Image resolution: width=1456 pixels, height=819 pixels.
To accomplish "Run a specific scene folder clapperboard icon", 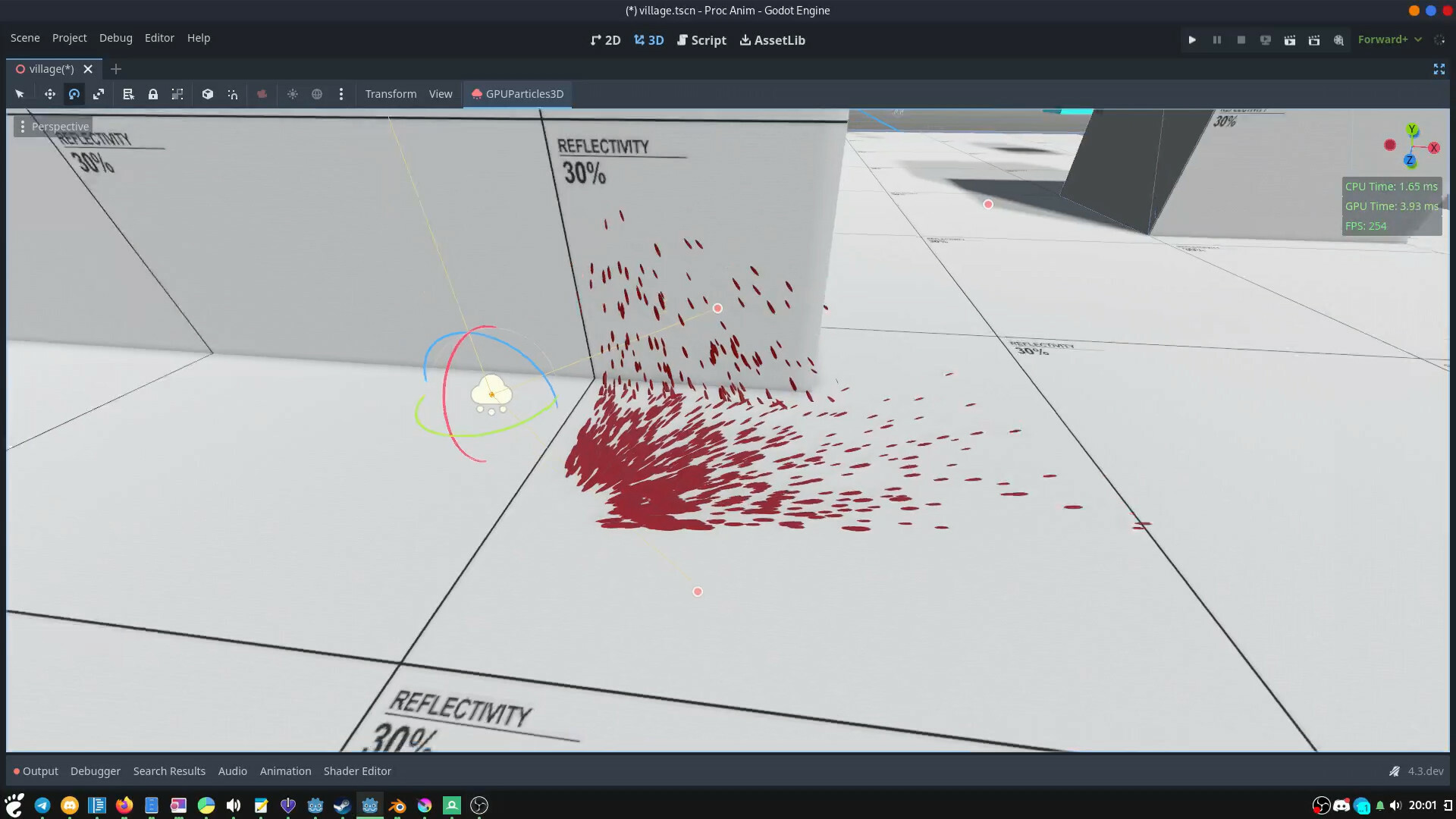I will pos(1314,40).
